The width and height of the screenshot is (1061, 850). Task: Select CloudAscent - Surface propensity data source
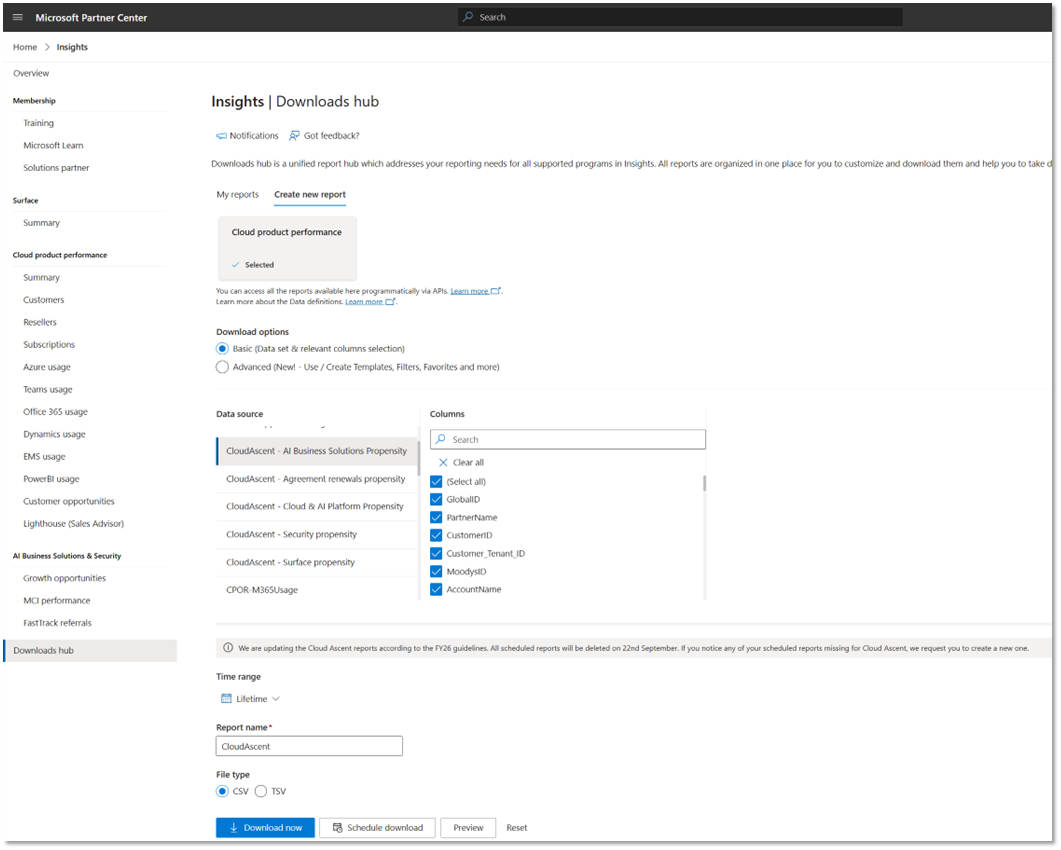click(x=317, y=562)
